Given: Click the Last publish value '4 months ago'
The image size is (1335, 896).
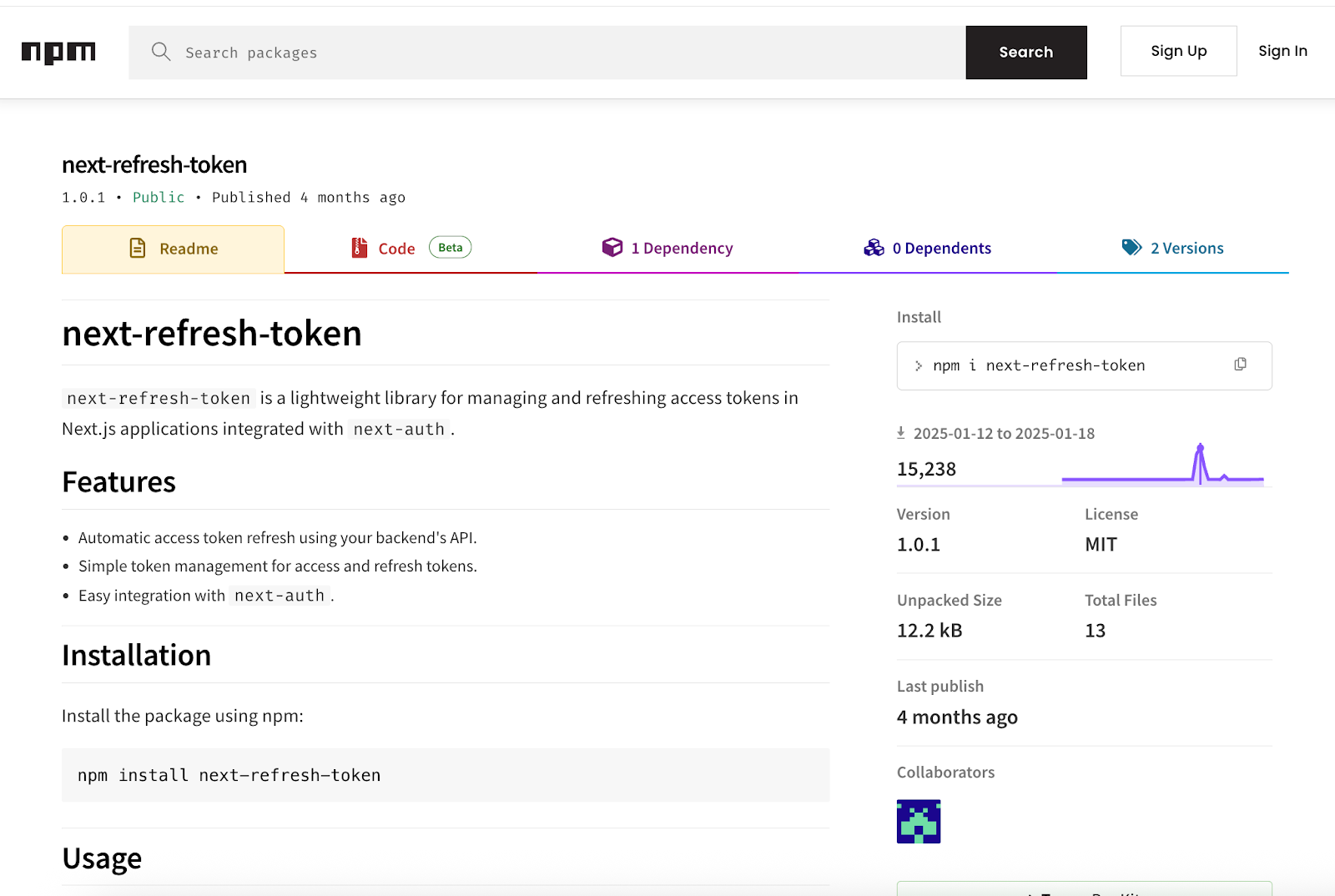Looking at the screenshot, I should tap(957, 717).
